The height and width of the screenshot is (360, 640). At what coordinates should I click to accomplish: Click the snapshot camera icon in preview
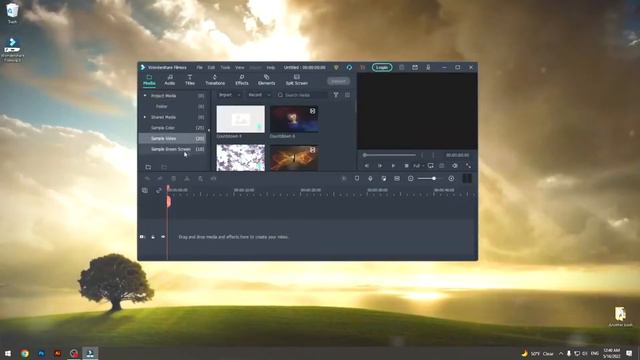point(442,166)
